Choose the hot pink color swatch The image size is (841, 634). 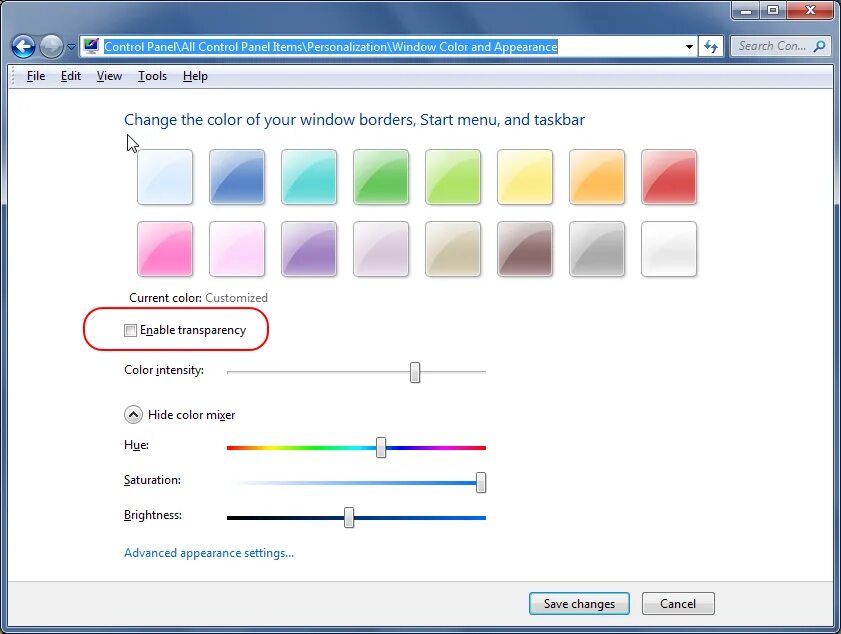165,249
